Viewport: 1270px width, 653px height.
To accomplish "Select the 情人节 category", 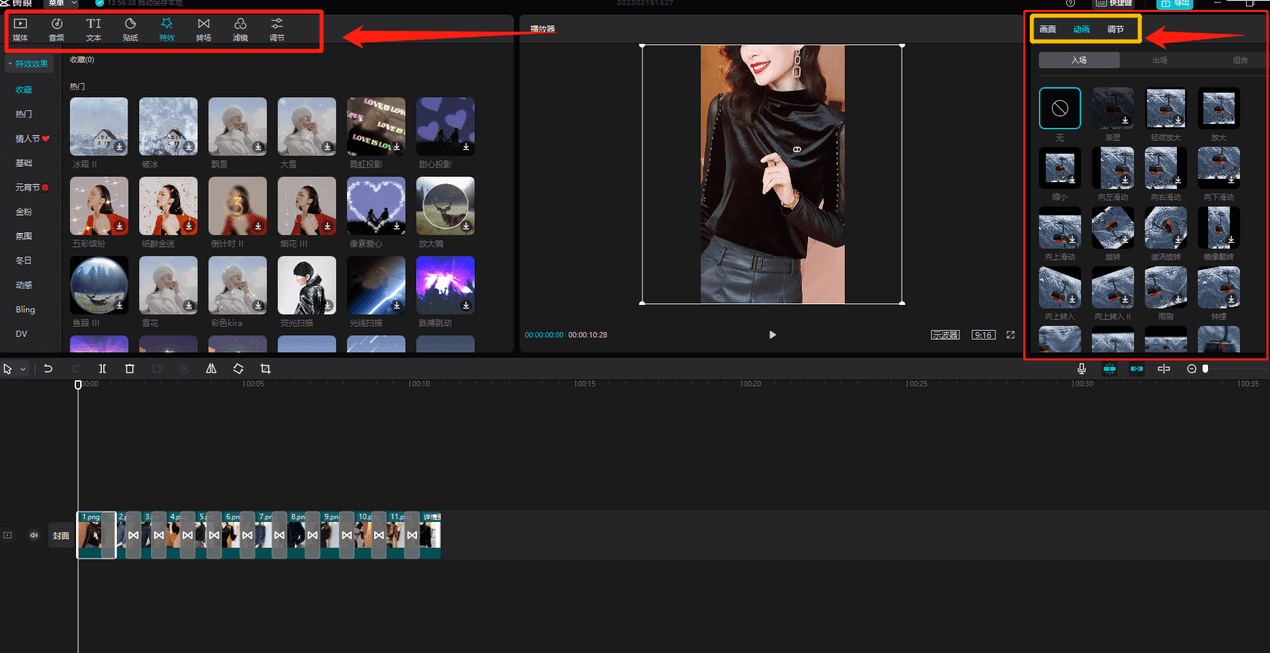I will tap(32, 138).
